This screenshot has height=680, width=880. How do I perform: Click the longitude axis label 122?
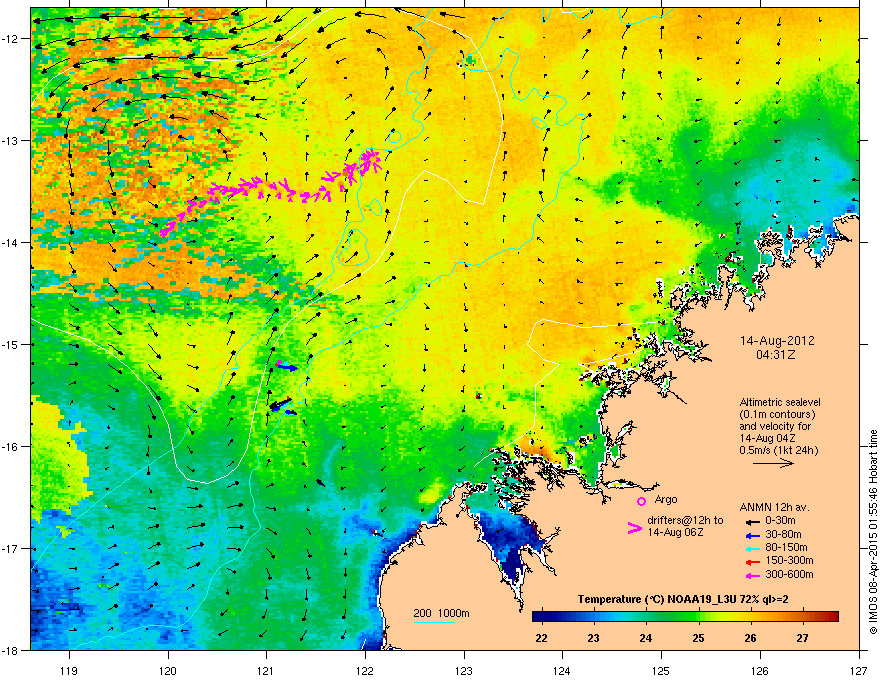click(x=365, y=670)
